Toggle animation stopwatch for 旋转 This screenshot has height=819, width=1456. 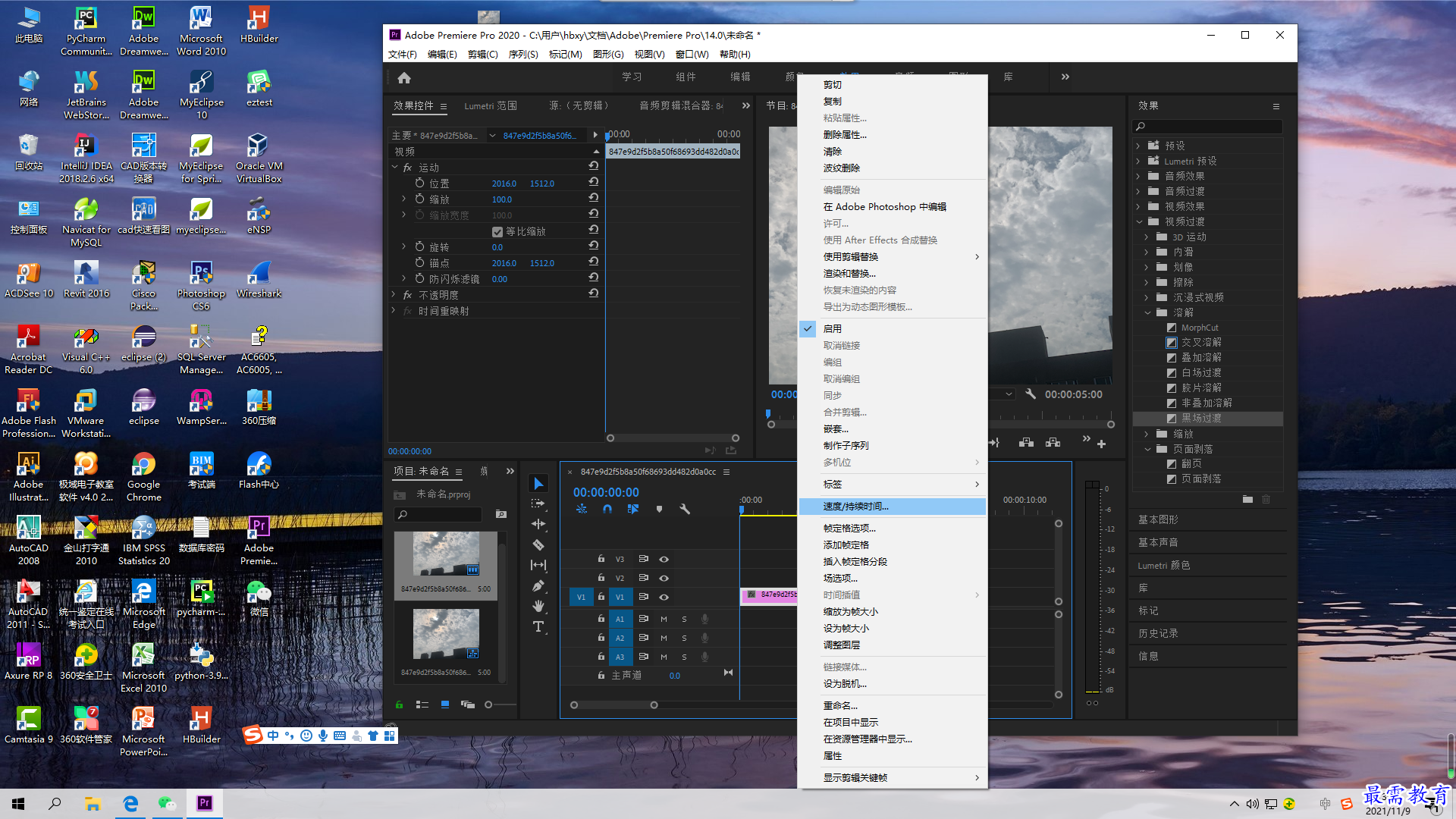(x=419, y=246)
